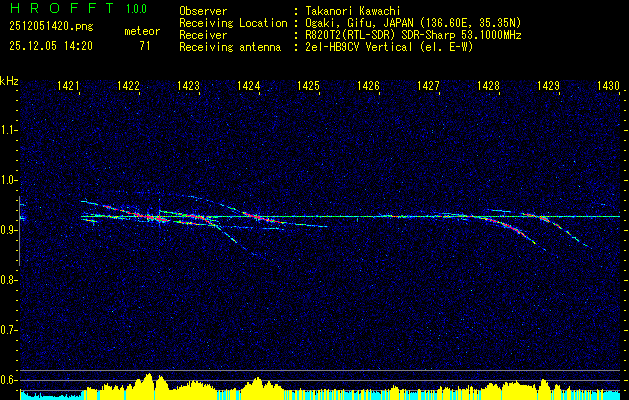Image resolution: width=629 pixels, height=400 pixels.
Task: Click the Observer field label
Action: 203,11
